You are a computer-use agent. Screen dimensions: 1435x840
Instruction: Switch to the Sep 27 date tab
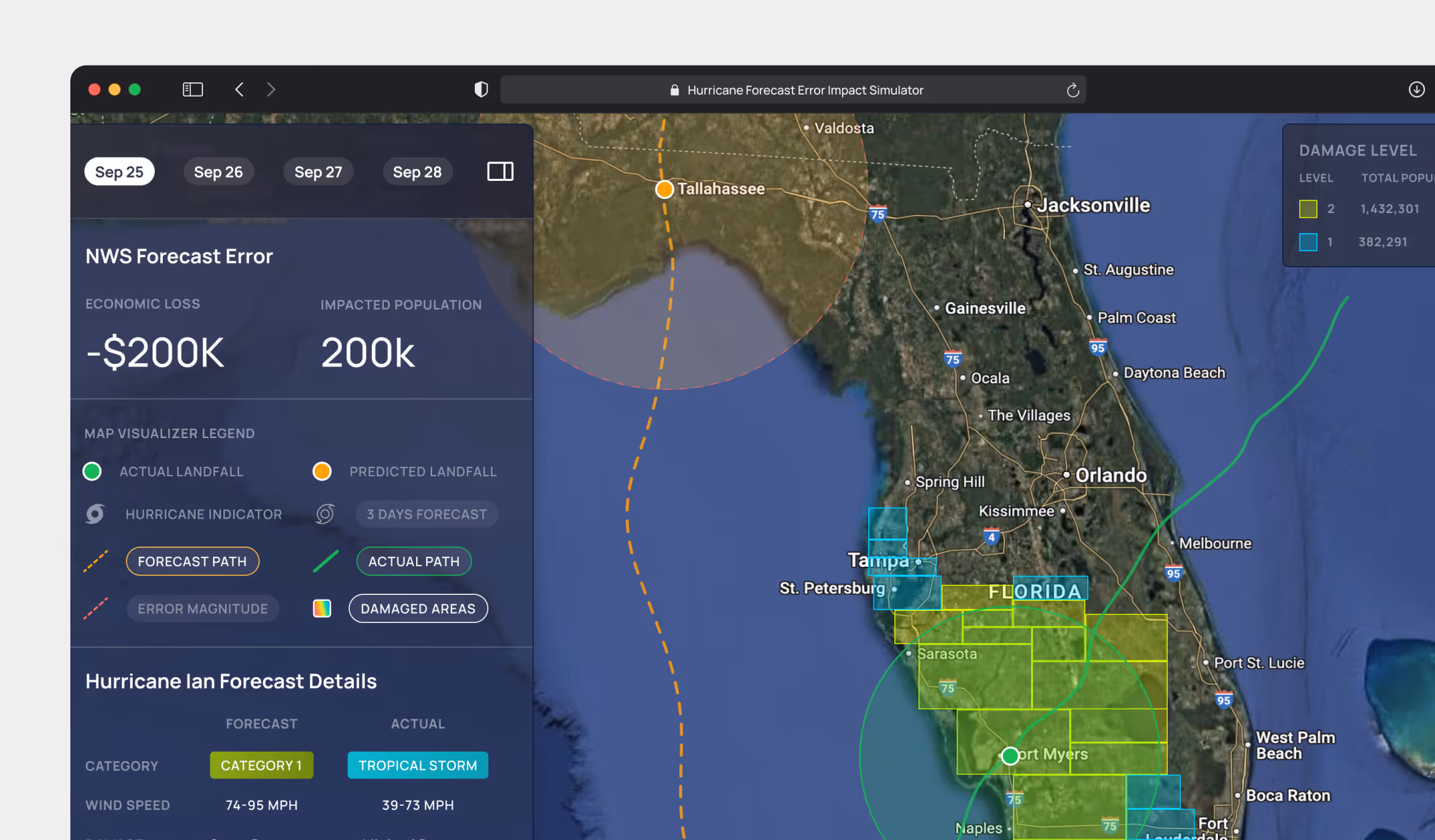[318, 172]
